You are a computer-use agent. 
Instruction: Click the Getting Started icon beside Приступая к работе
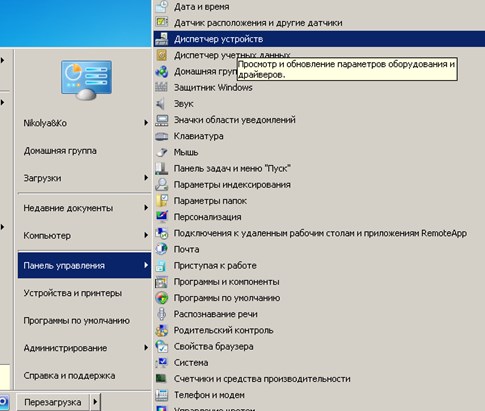[x=162, y=266]
